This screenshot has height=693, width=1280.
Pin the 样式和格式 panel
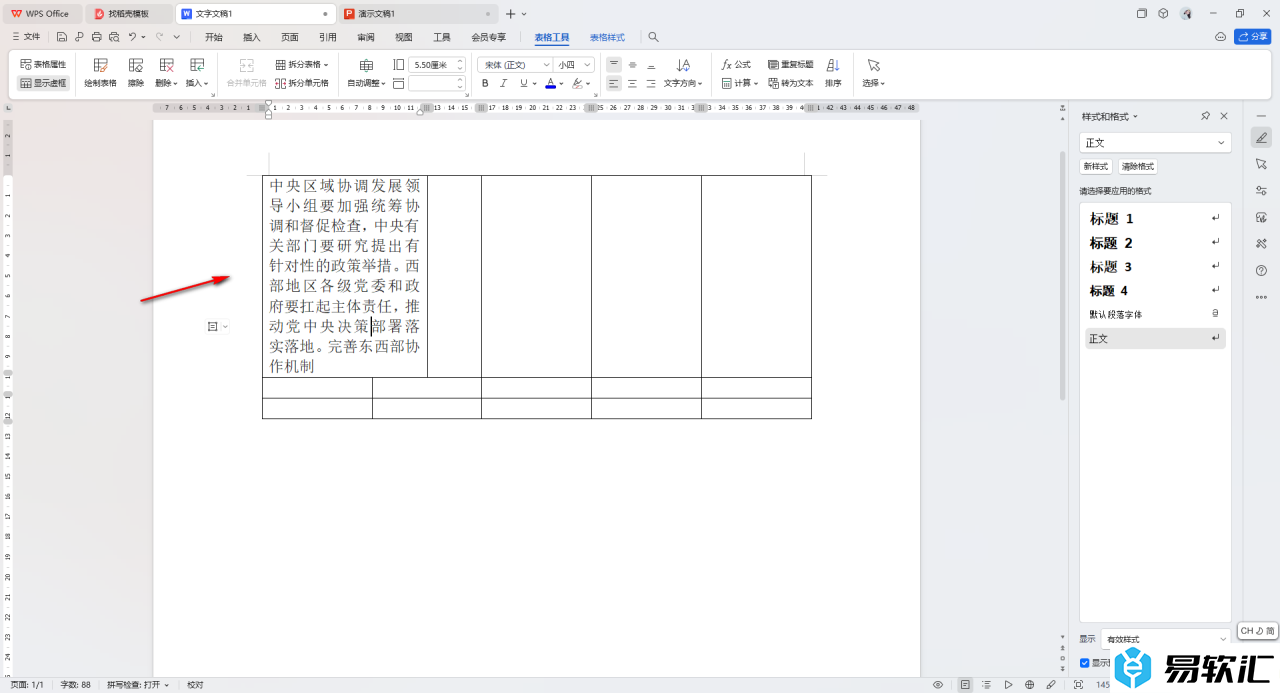click(x=1205, y=116)
